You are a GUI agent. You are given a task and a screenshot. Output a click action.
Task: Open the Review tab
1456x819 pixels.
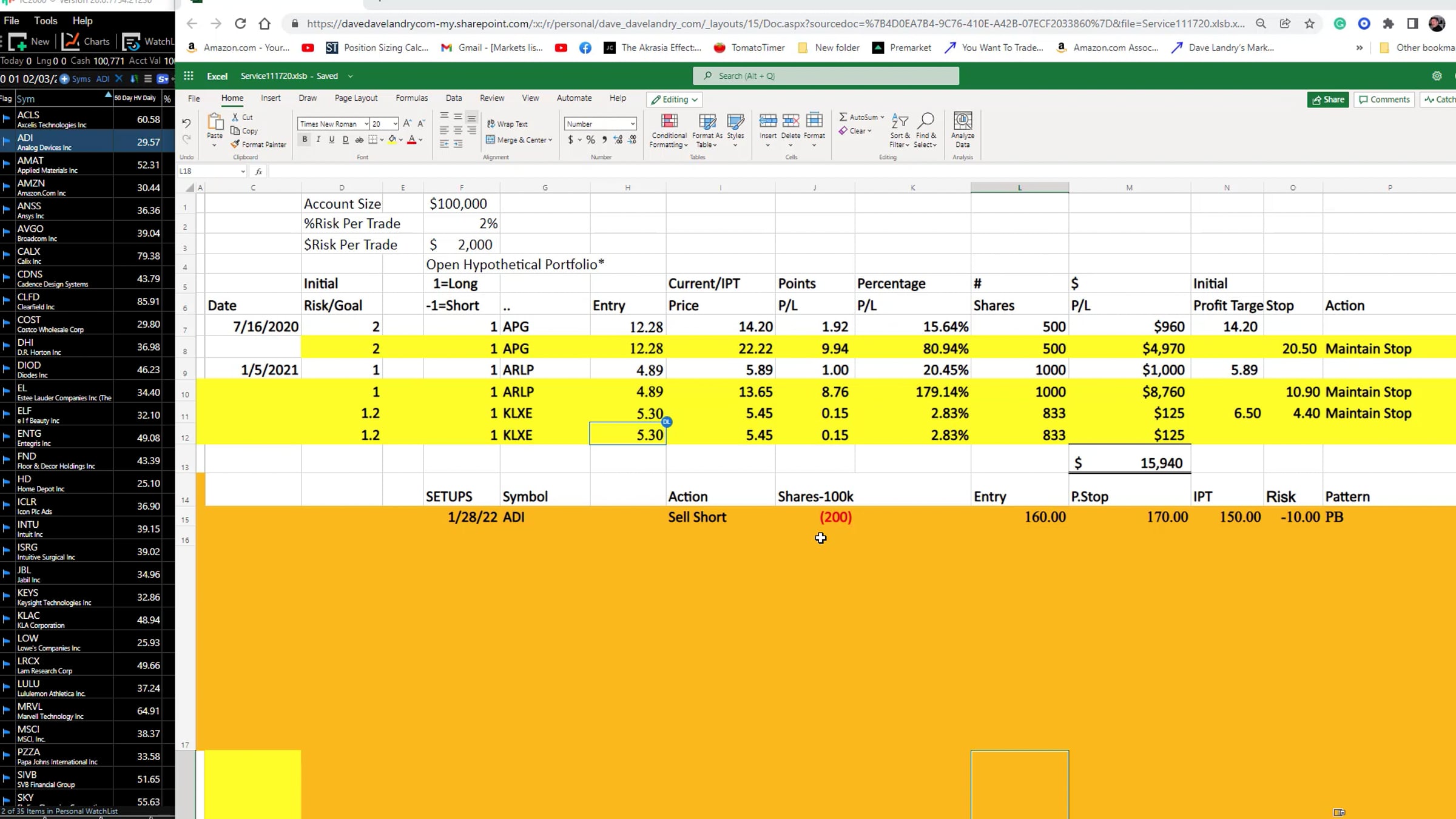tap(492, 98)
